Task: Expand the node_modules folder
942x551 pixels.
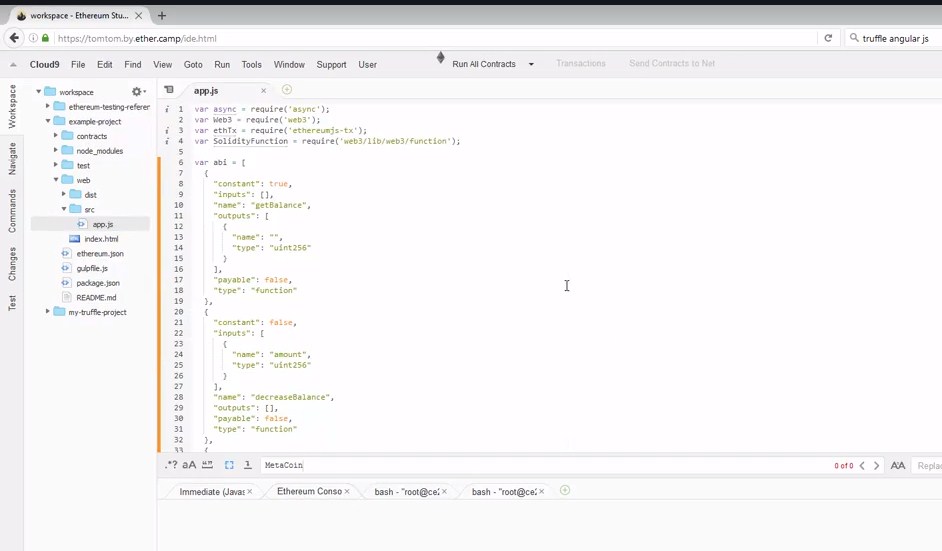Action: (x=56, y=150)
